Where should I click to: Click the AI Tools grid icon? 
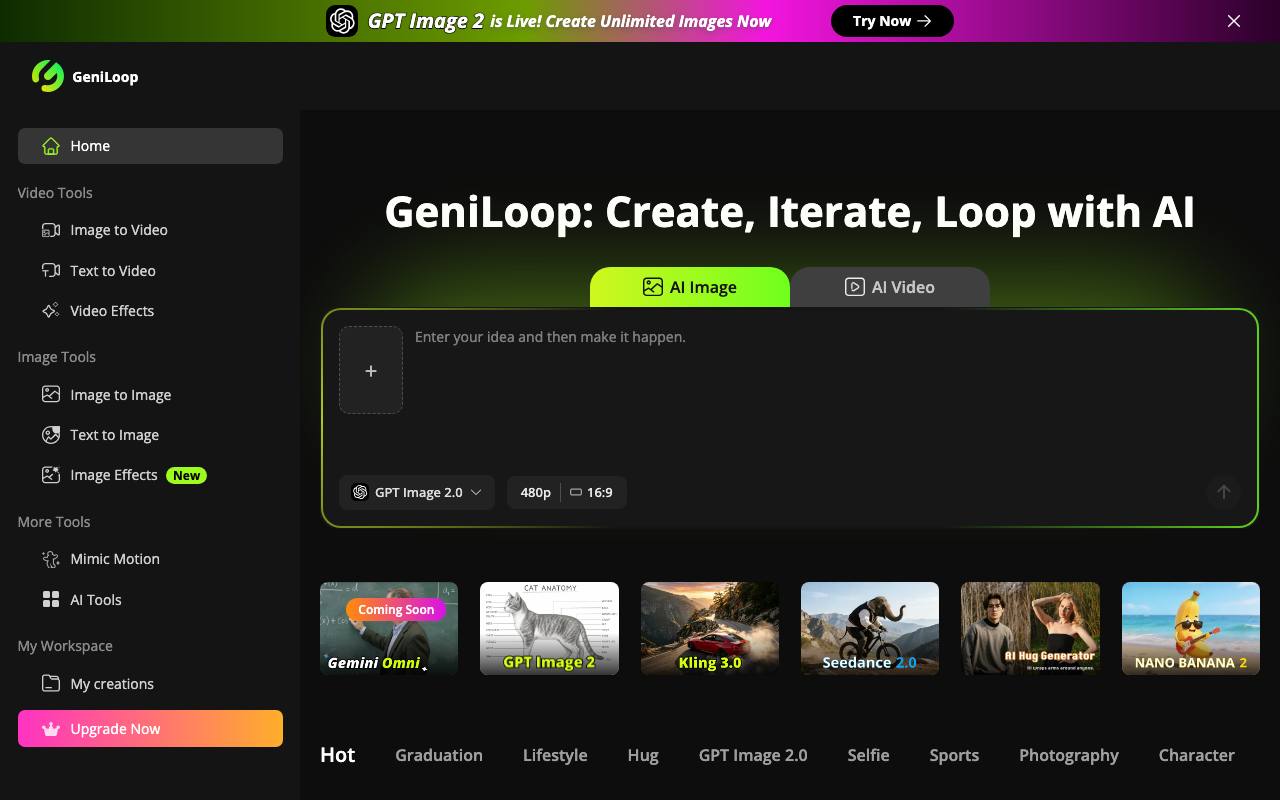click(51, 599)
